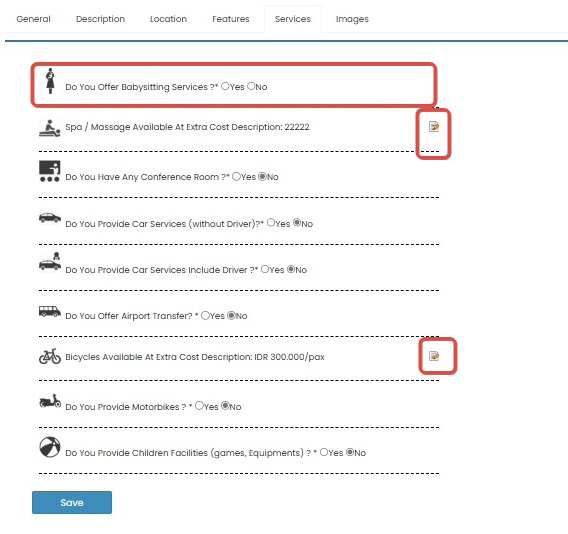The height and width of the screenshot is (534, 568).
Task: Set Car Services Include Driver to Yes
Action: coord(265,269)
